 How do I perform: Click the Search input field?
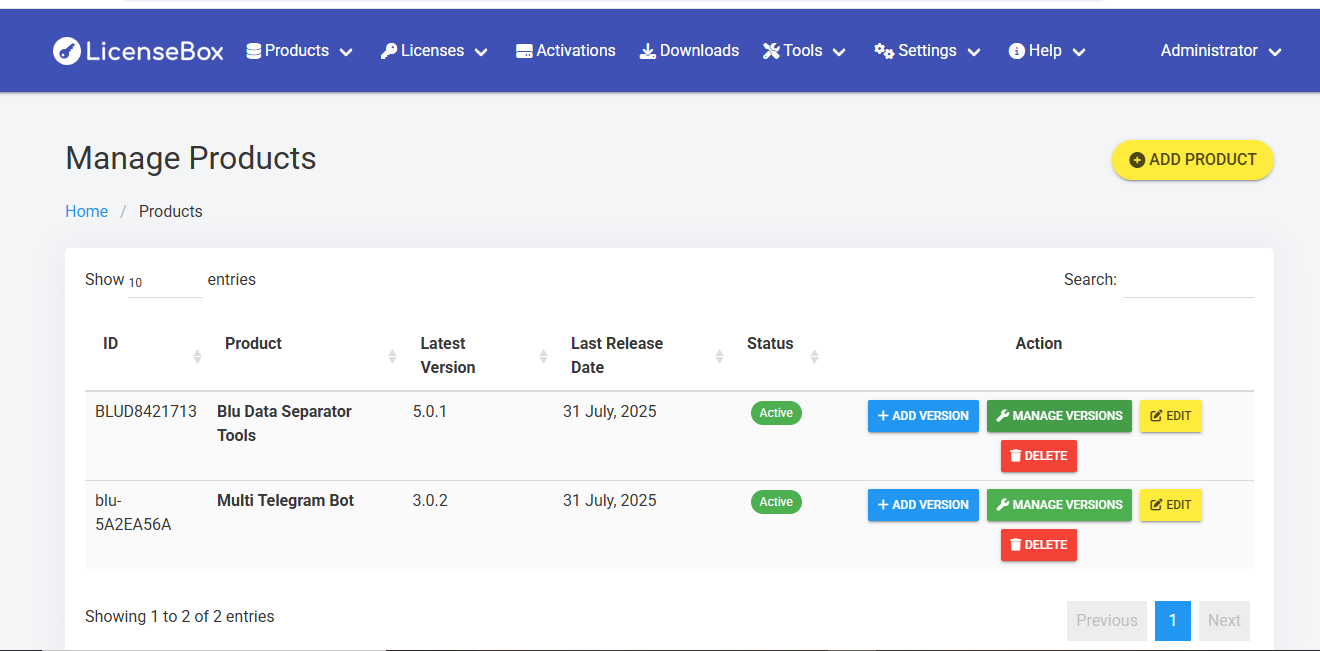tap(1187, 281)
